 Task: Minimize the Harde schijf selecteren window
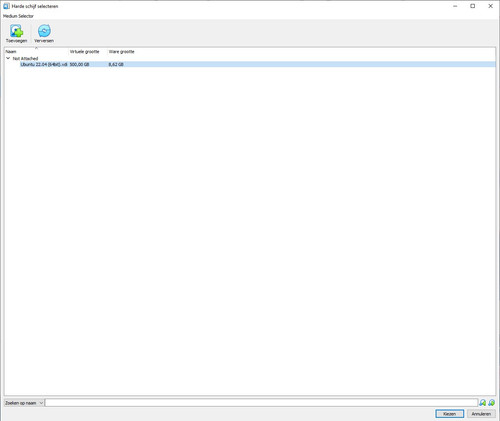point(455,6)
